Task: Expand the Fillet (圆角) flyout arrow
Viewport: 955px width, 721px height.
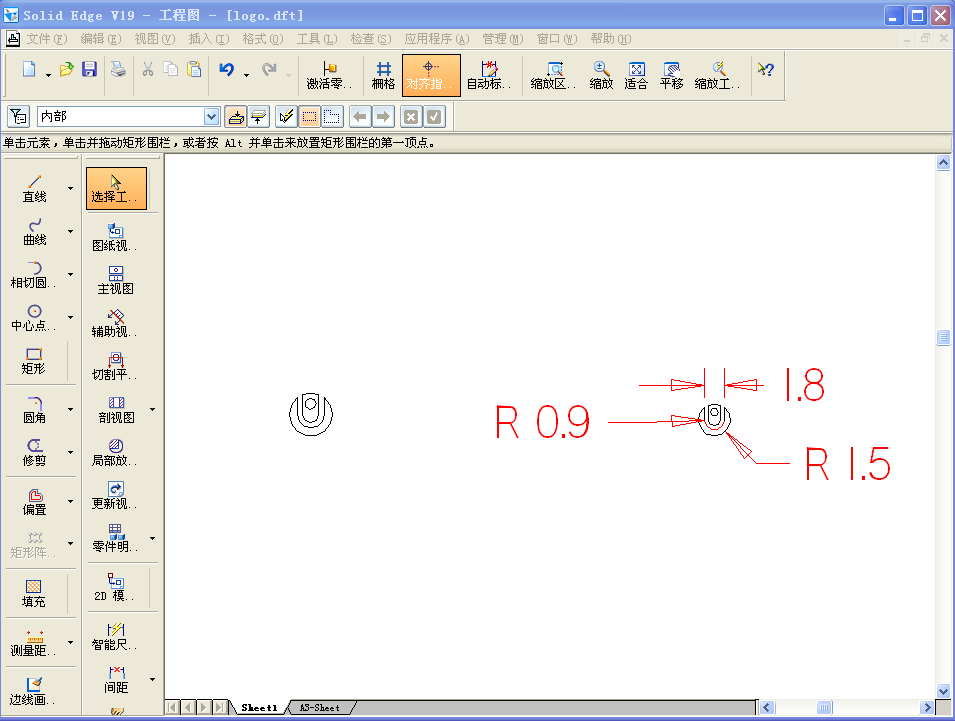Action: point(70,409)
